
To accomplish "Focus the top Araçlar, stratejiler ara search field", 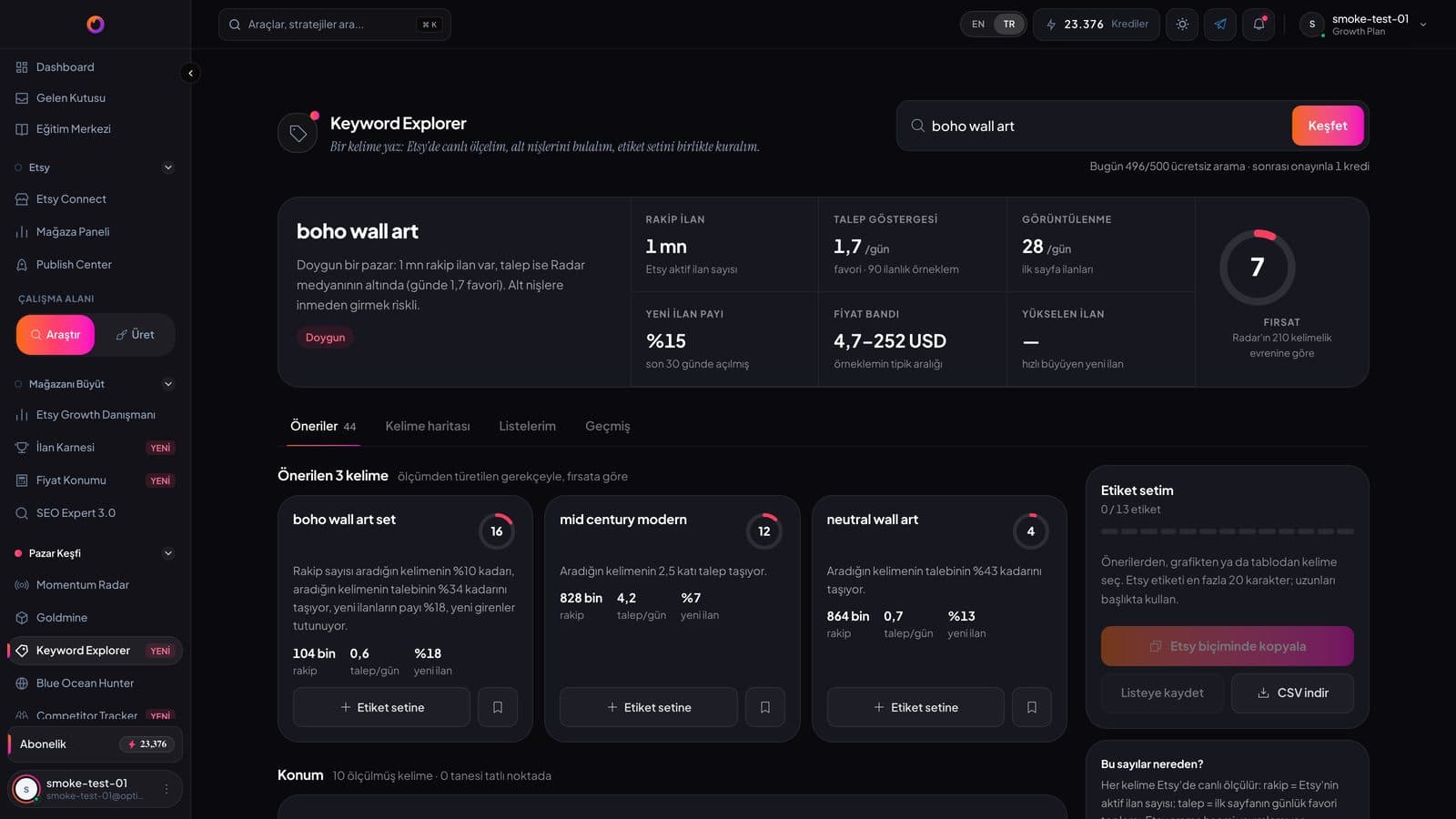I will point(335,25).
